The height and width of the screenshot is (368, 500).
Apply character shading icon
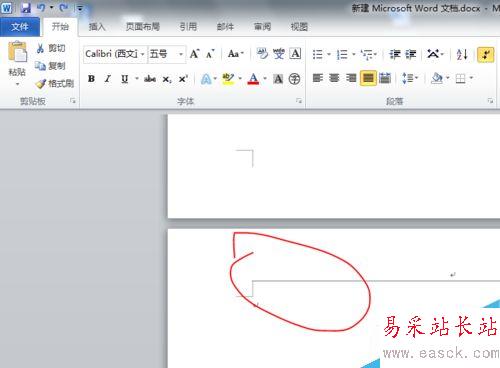tap(278, 79)
